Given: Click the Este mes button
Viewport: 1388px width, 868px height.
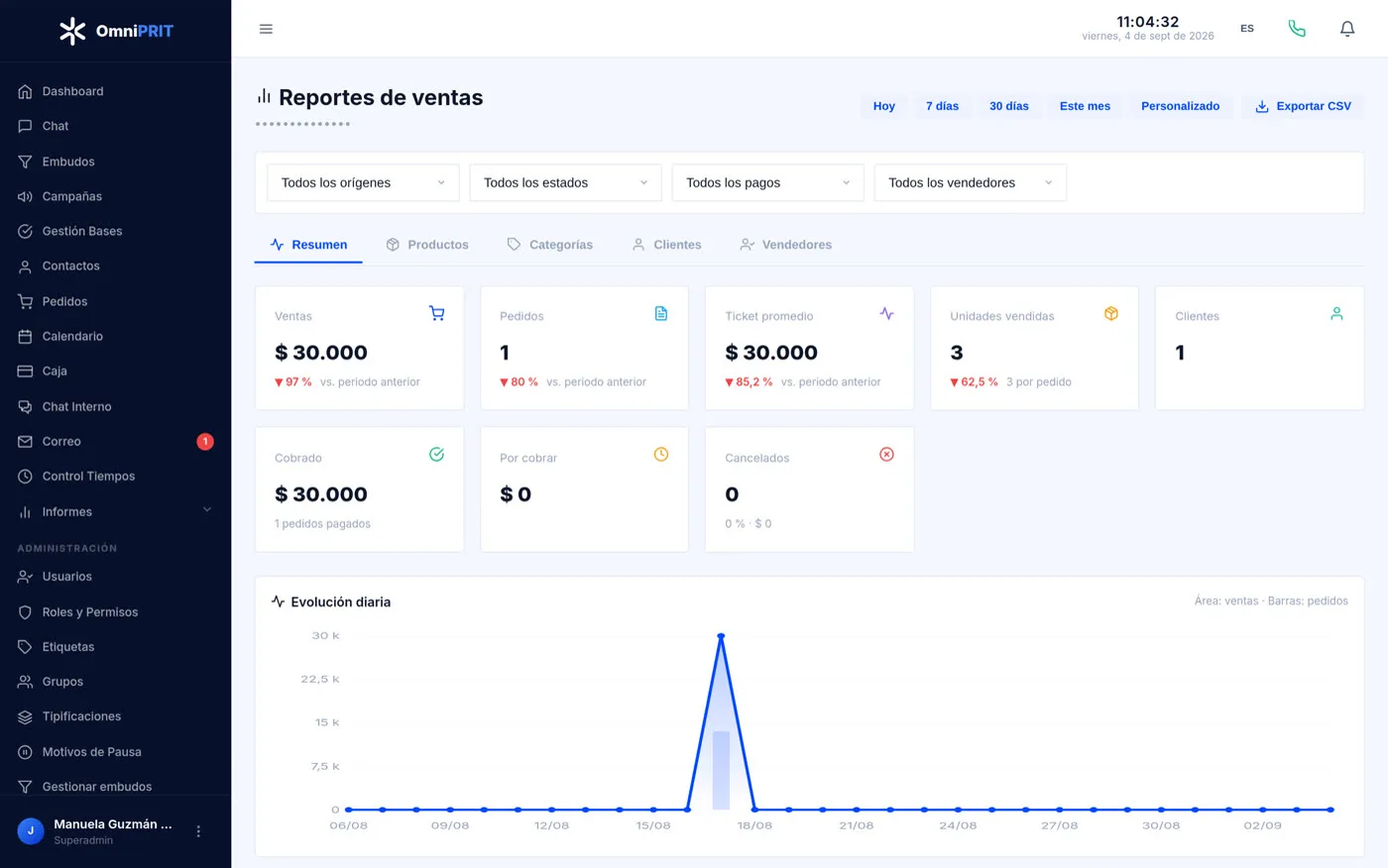Looking at the screenshot, I should tap(1085, 106).
